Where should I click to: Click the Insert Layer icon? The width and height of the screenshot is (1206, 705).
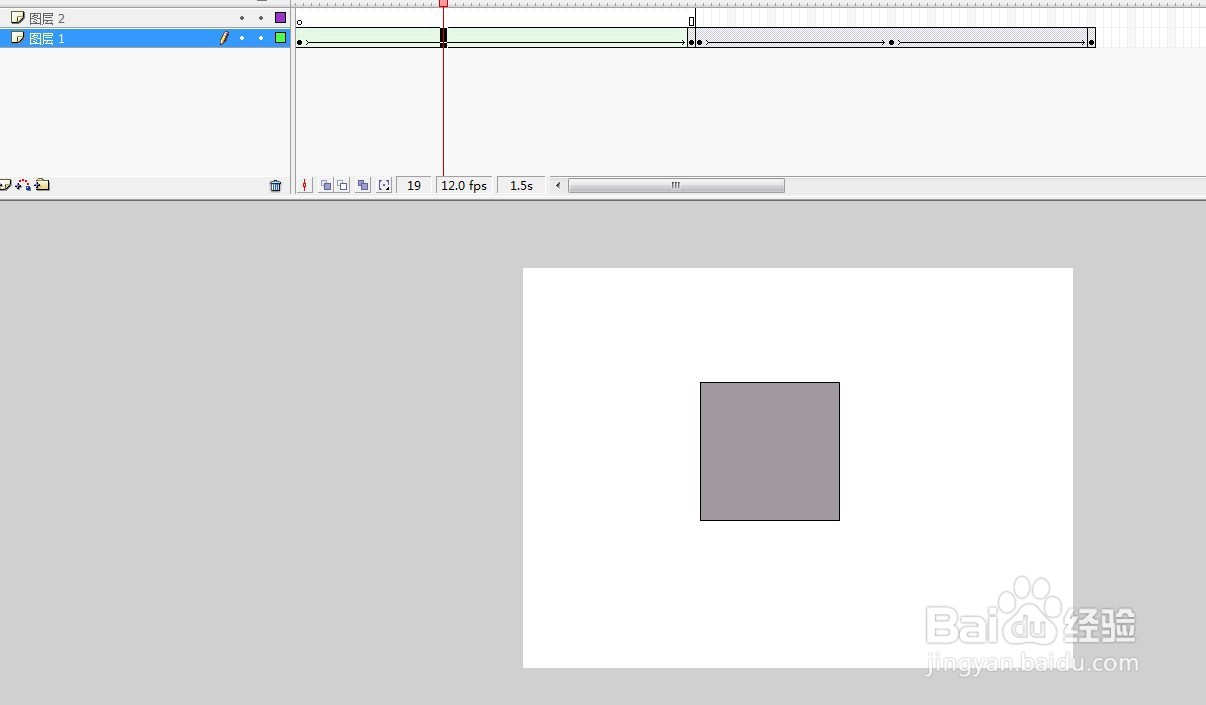(5, 185)
